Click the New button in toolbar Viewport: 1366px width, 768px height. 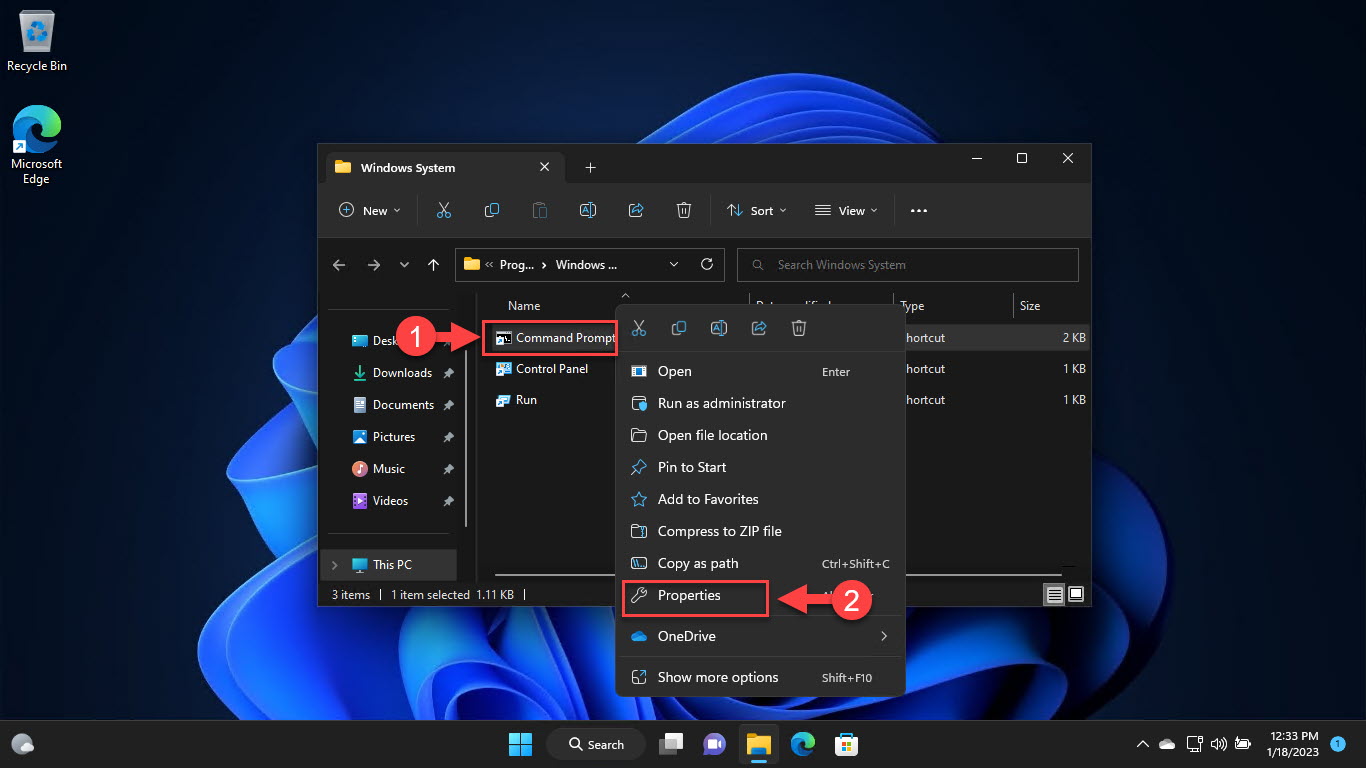pyautogui.click(x=370, y=210)
